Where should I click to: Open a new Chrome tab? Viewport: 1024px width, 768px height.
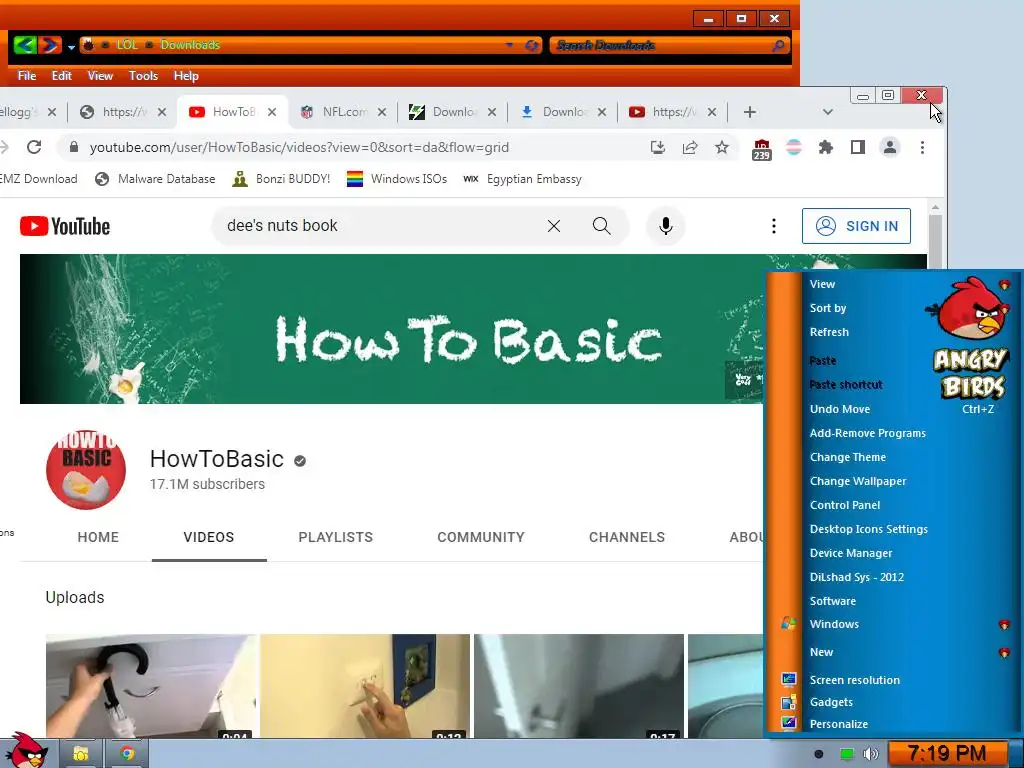pos(750,112)
